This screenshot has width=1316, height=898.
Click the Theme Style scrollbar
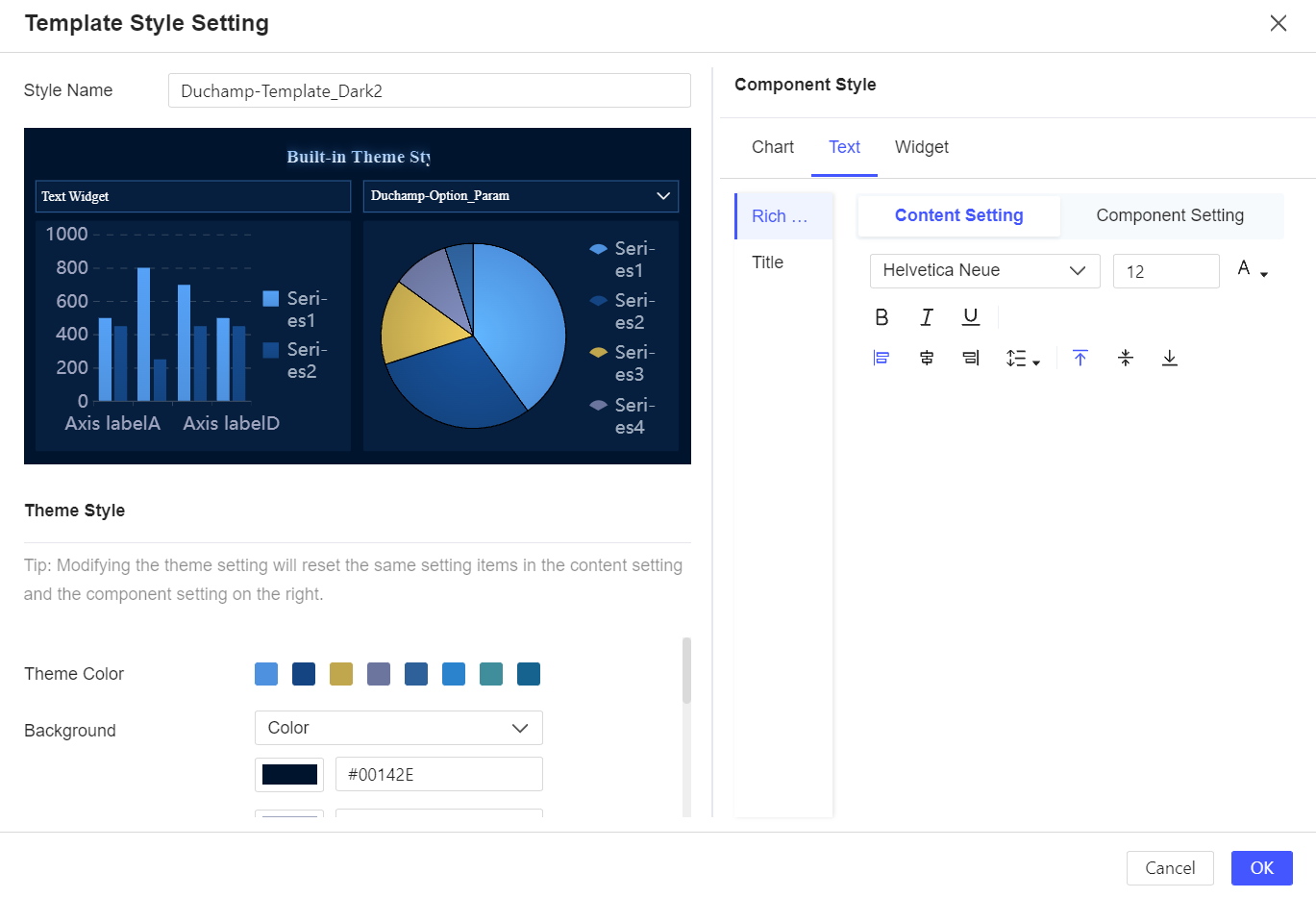tap(686, 670)
